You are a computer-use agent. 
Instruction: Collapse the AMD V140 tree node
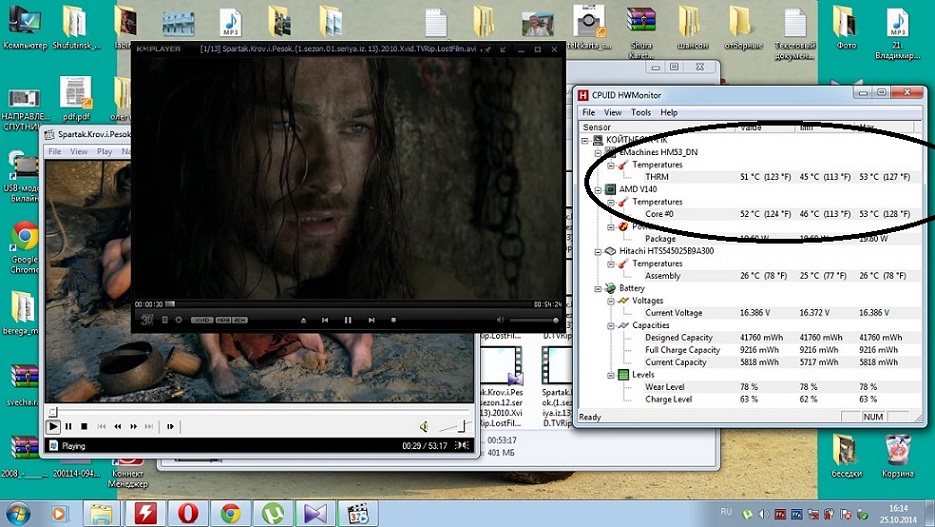(598, 190)
